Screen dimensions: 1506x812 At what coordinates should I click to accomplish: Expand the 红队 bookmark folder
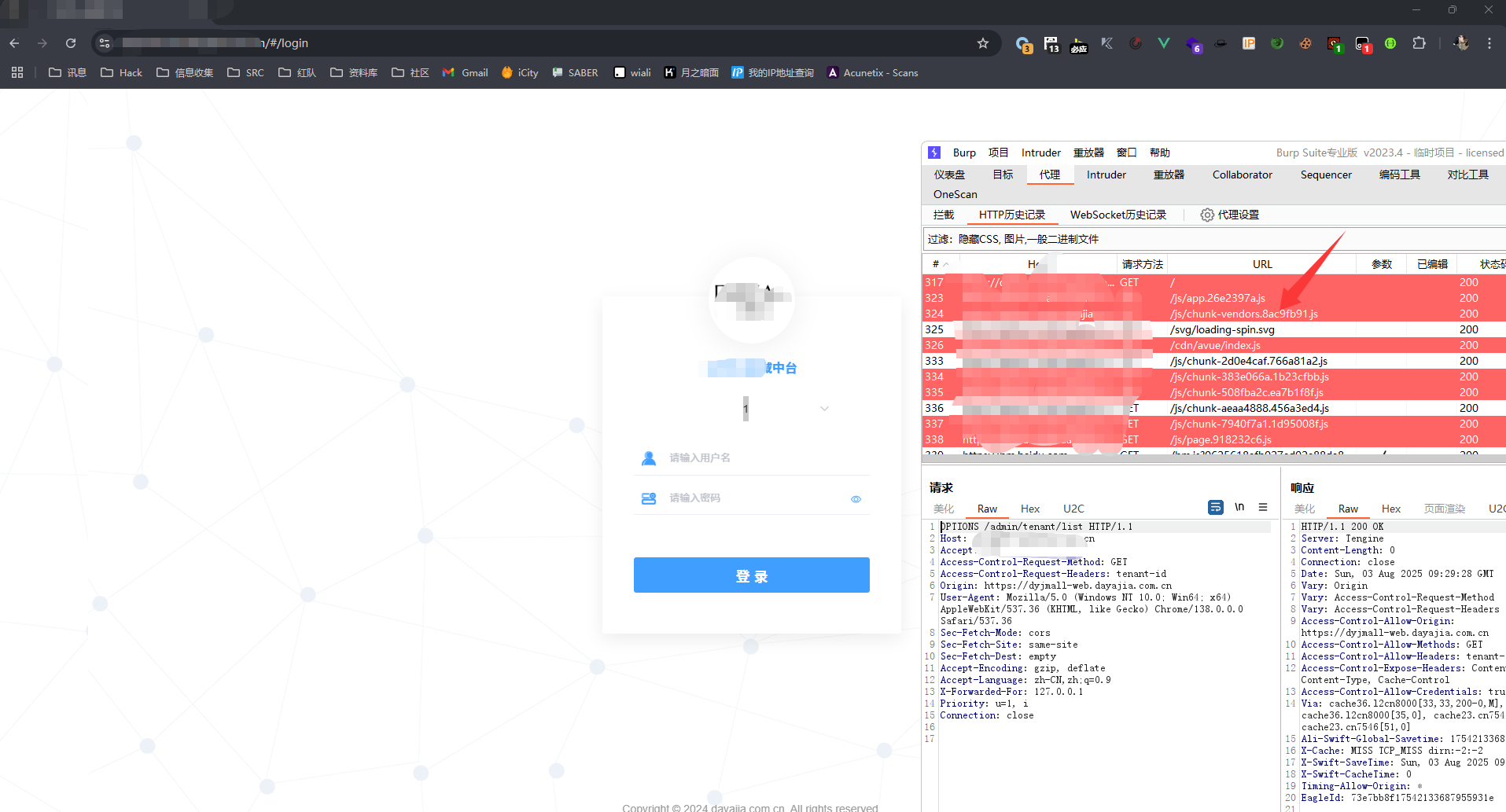click(x=297, y=72)
